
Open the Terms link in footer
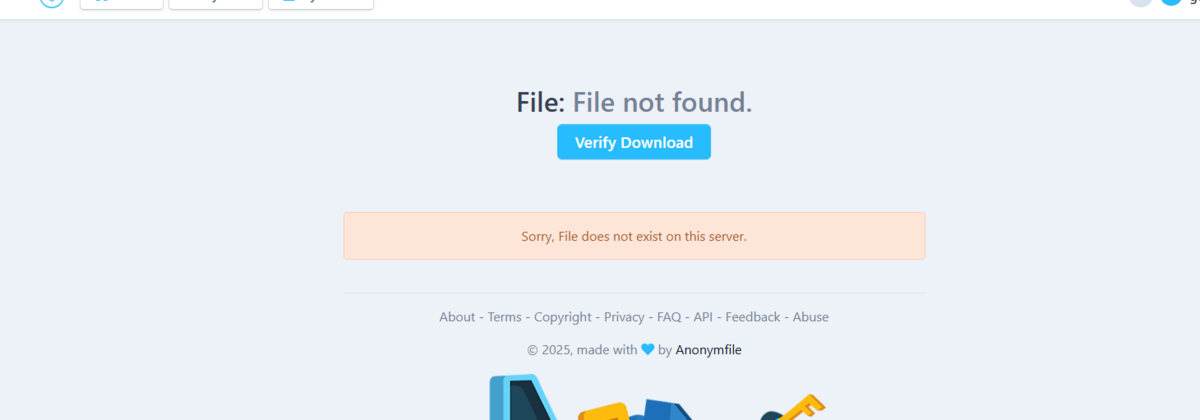[505, 317]
